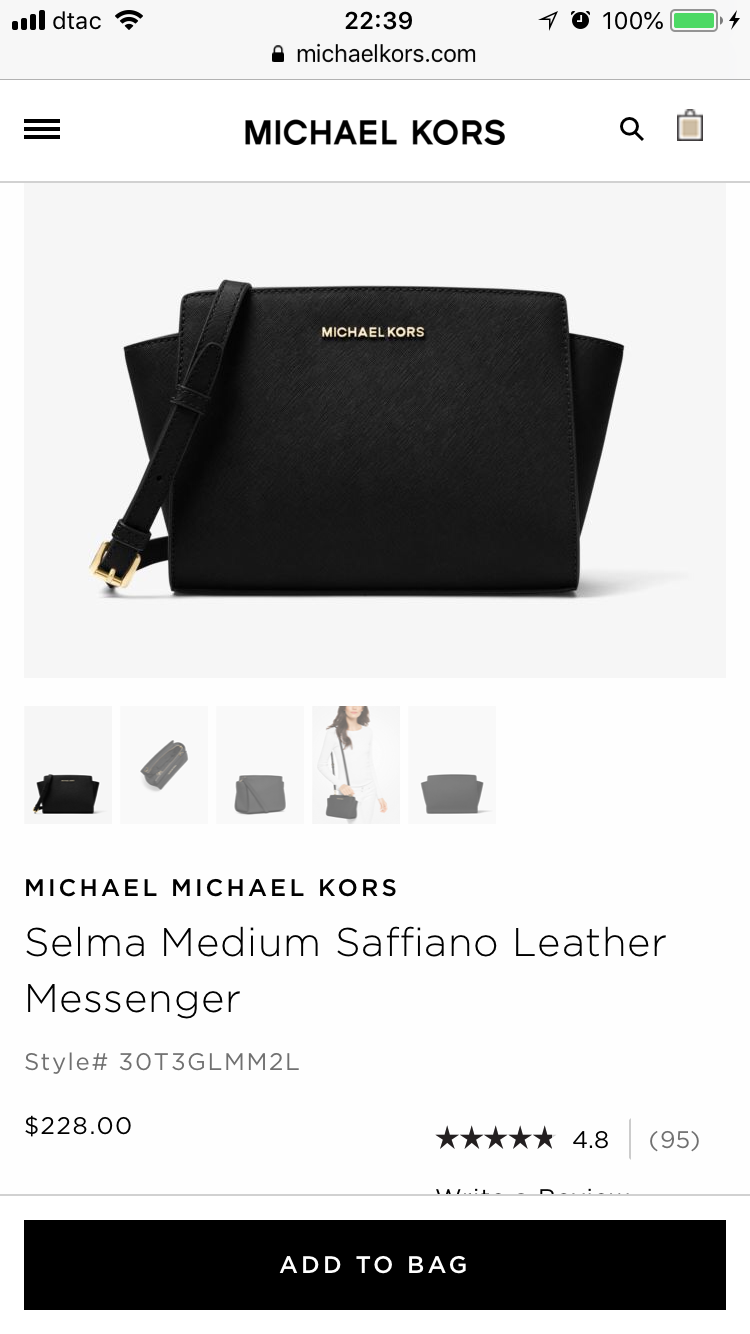750x1334 pixels.
Task: Tap the search magnifier icon
Action: click(632, 129)
